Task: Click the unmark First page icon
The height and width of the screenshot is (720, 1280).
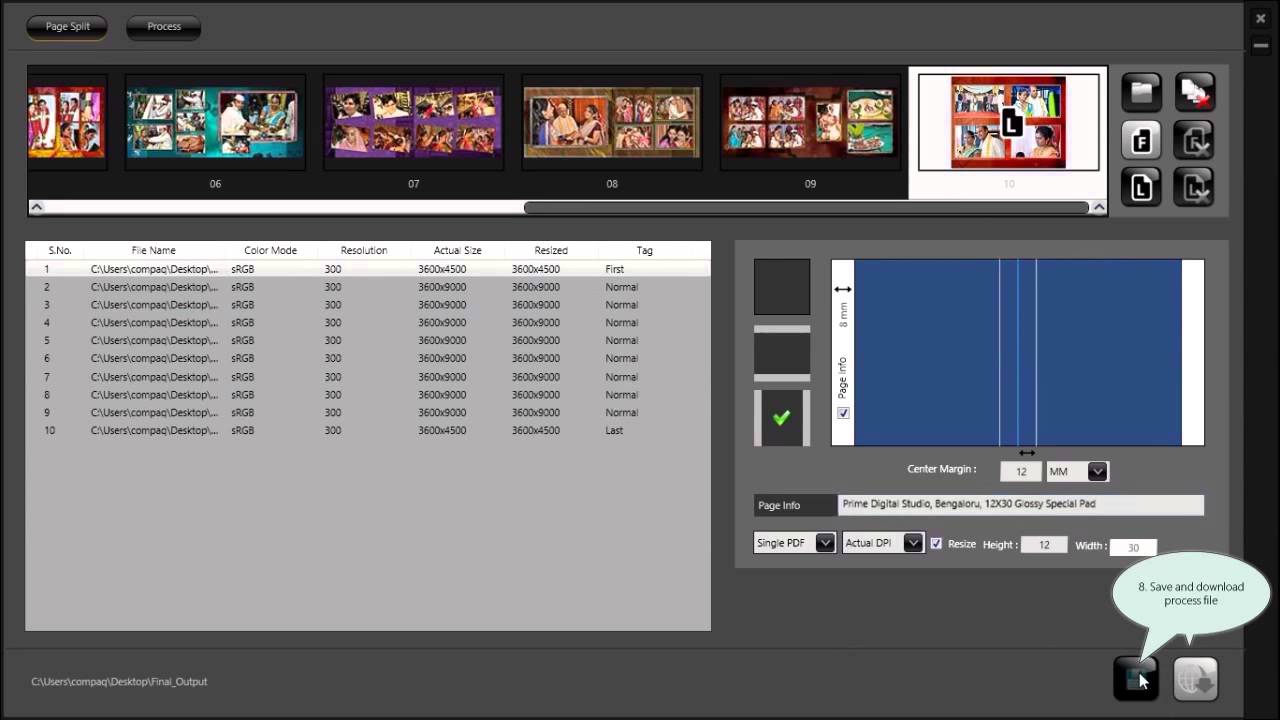Action: pyautogui.click(x=1194, y=141)
